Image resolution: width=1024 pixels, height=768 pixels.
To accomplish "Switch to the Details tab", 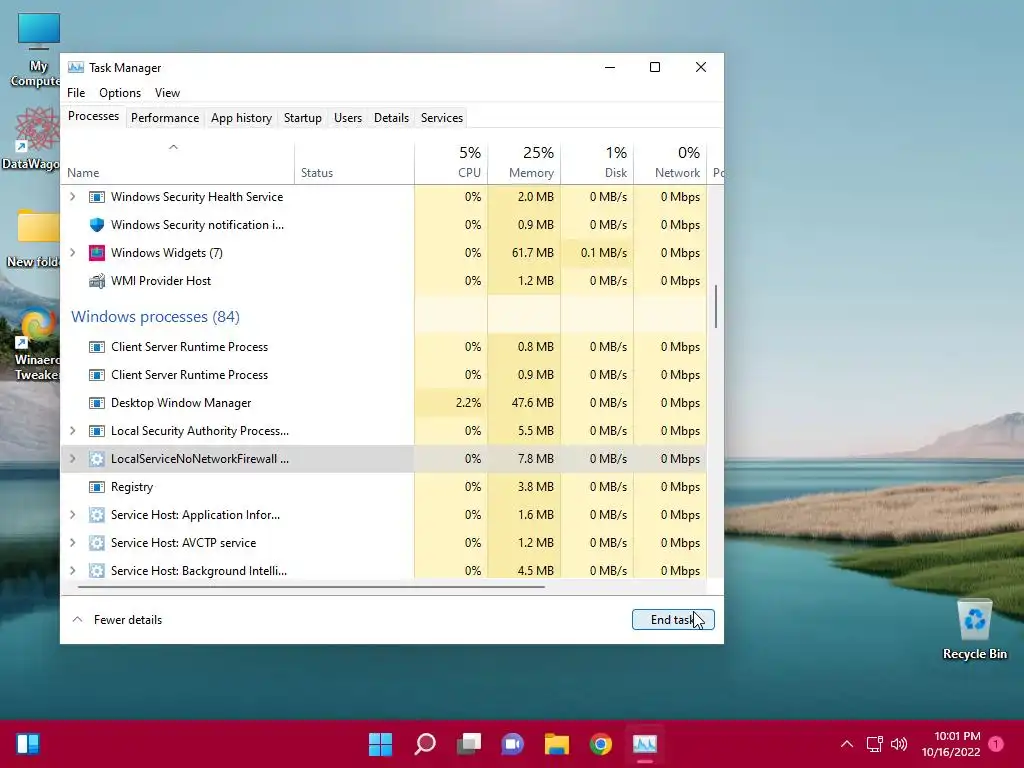I will [x=391, y=118].
